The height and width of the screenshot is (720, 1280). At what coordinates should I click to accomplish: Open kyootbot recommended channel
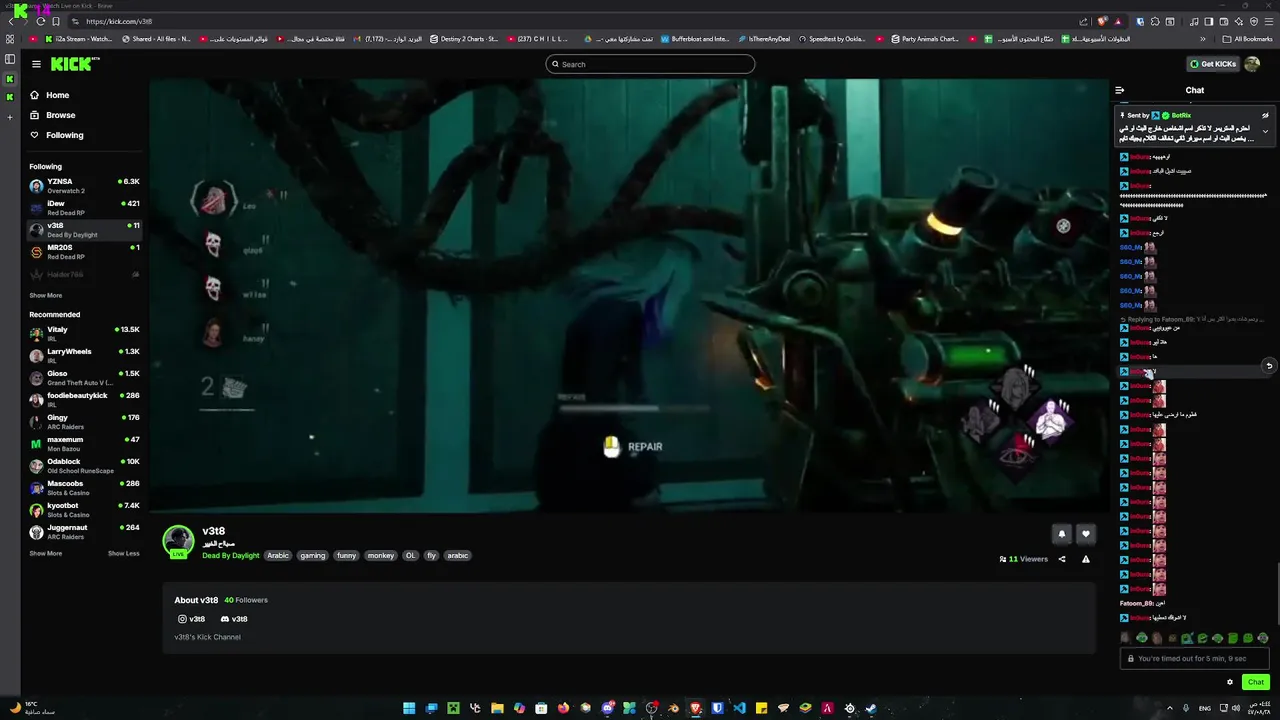tap(85, 510)
